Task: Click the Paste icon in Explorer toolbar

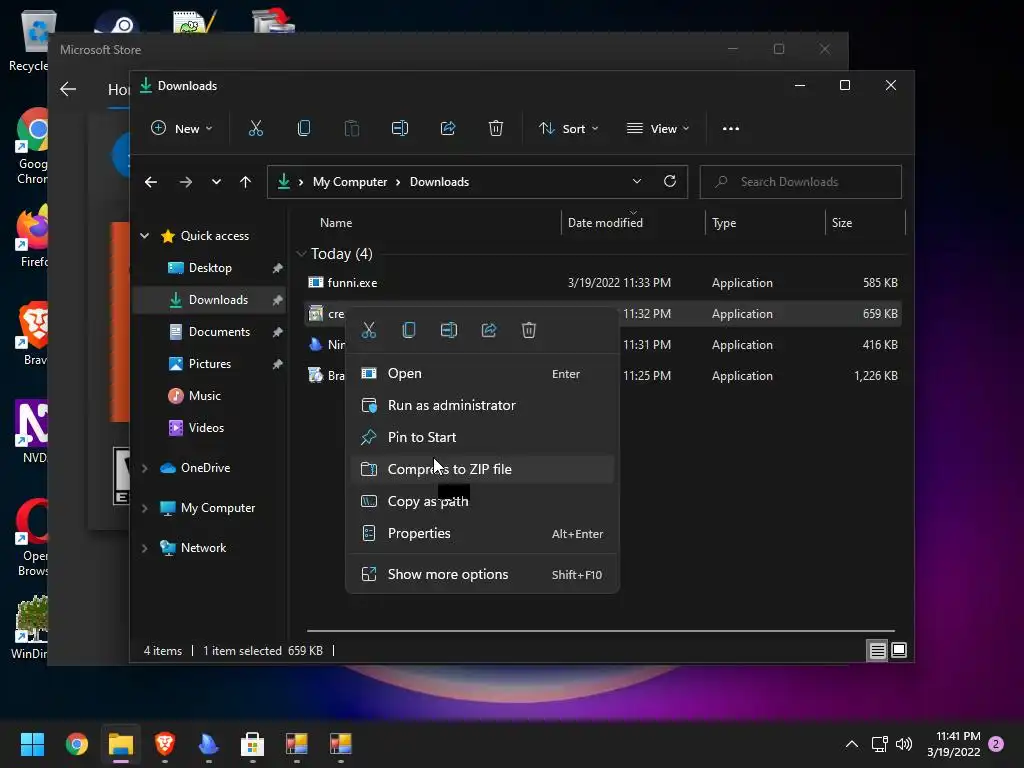Action: (351, 129)
